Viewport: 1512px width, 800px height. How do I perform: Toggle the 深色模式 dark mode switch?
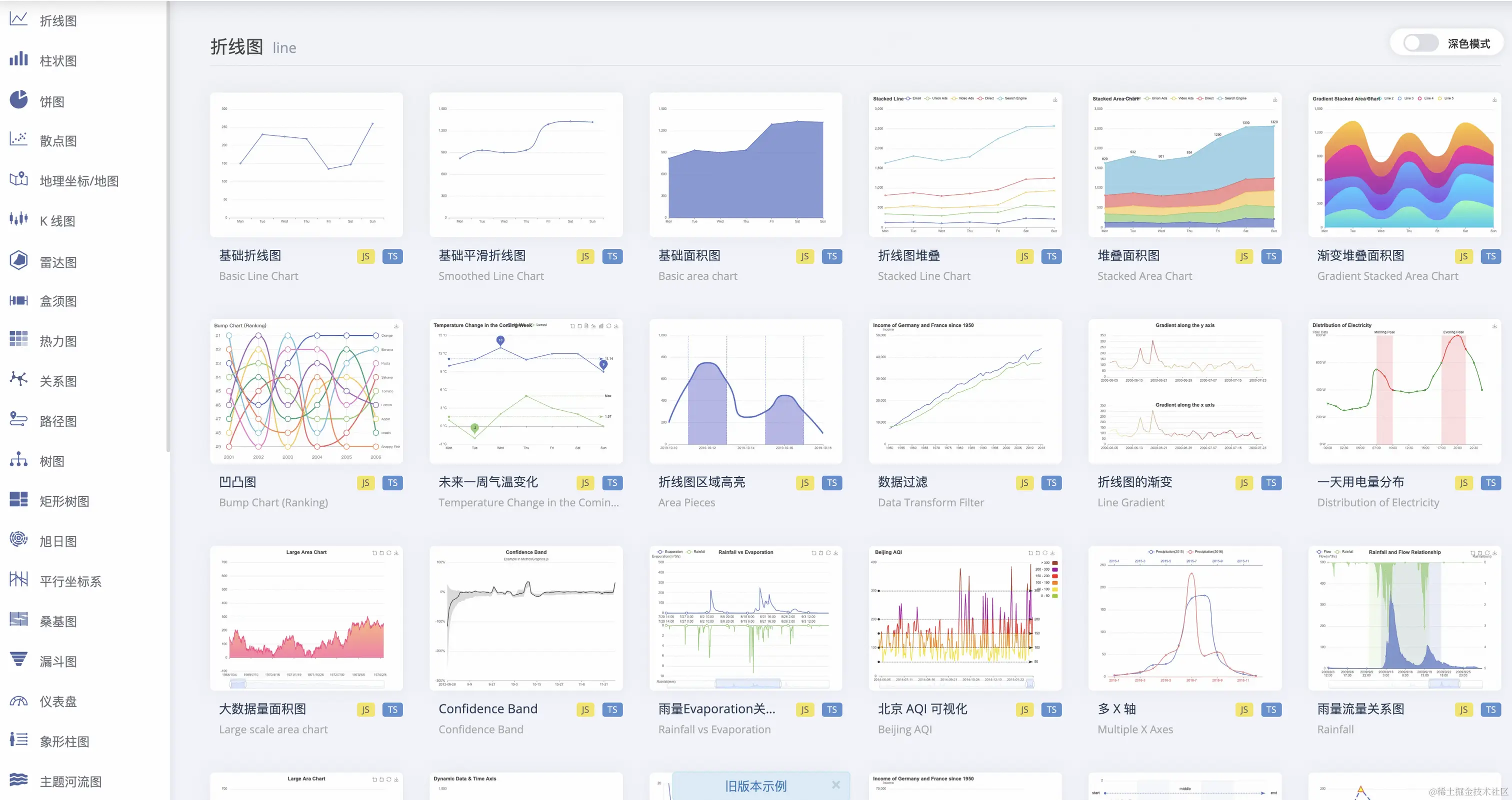(x=1420, y=43)
